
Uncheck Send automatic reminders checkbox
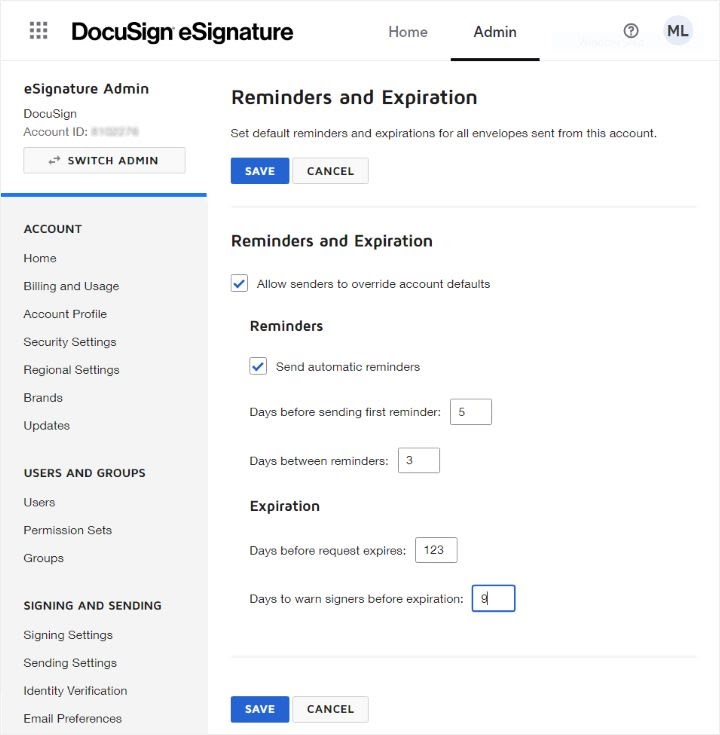258,366
